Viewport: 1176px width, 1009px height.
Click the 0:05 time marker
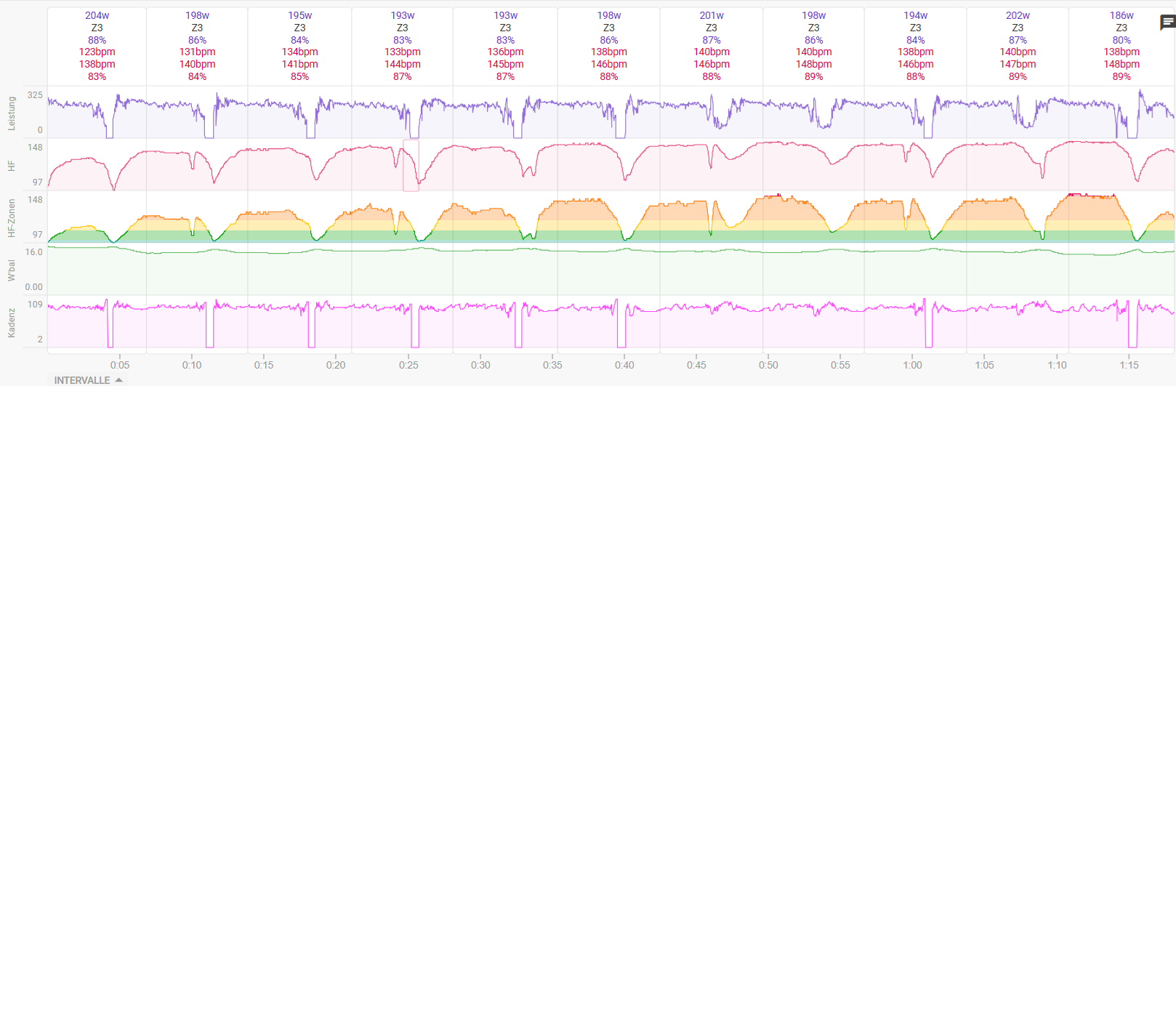click(120, 365)
